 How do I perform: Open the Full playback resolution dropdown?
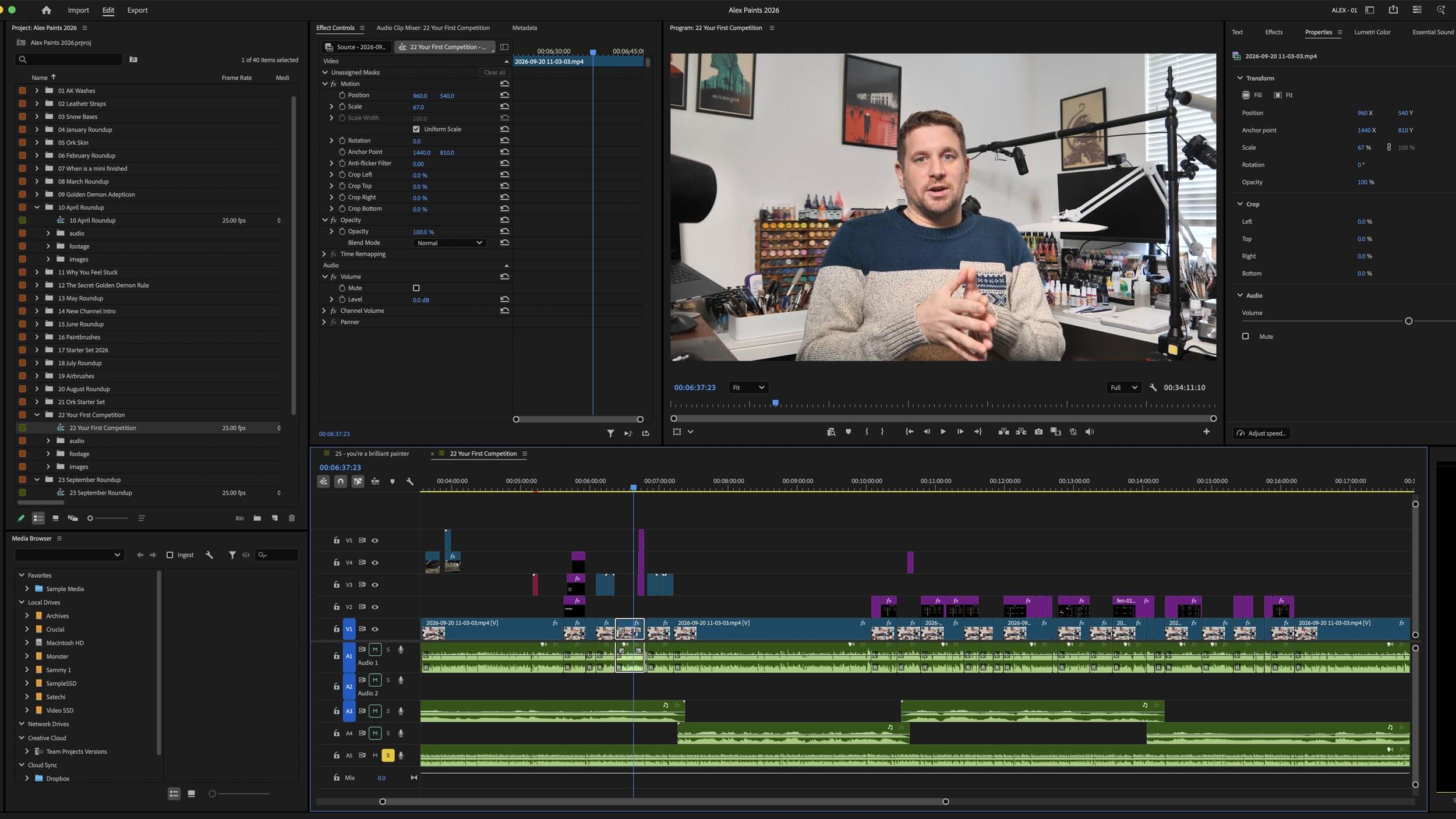[1123, 387]
